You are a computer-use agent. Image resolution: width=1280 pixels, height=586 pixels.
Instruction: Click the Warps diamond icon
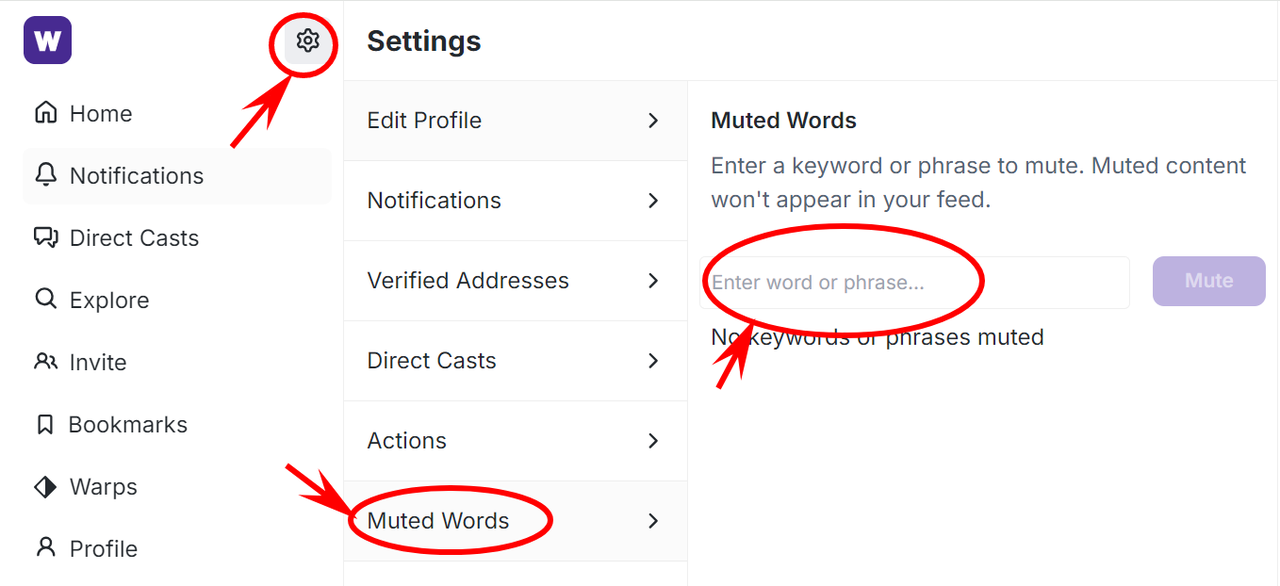click(x=45, y=487)
